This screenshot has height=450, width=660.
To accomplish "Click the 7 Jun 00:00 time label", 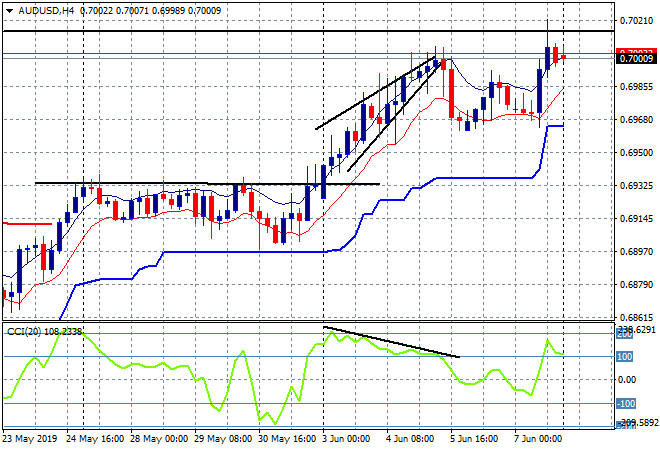I will coord(538,439).
